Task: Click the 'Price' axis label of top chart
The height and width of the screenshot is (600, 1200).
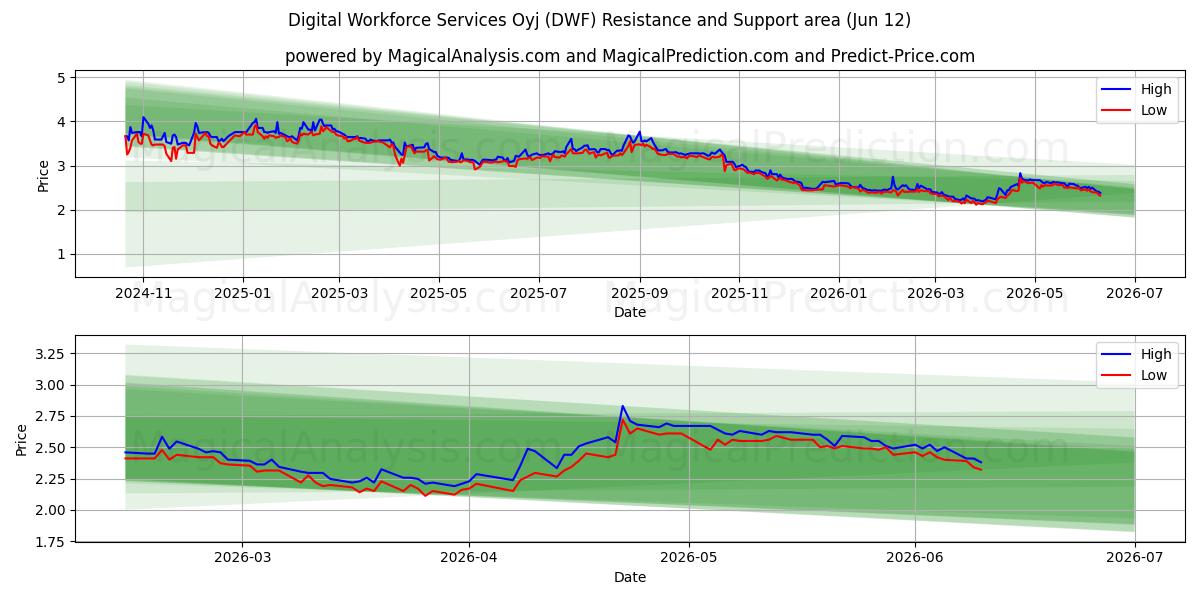Action: tap(43, 174)
